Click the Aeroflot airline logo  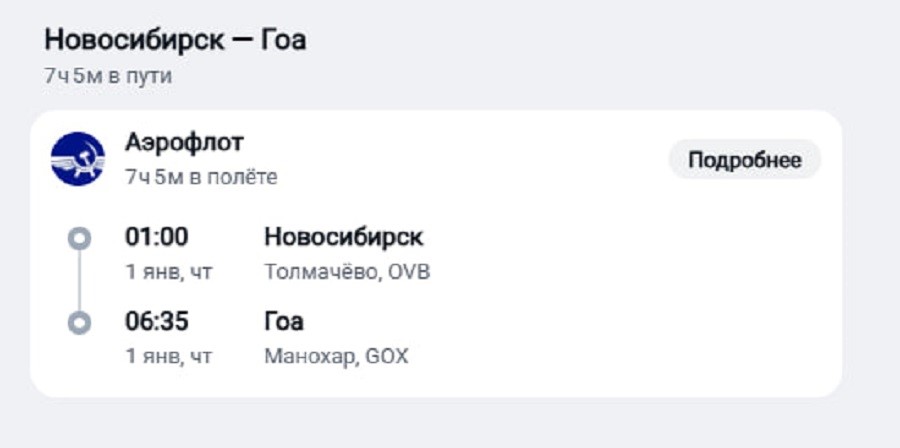[x=78, y=159]
